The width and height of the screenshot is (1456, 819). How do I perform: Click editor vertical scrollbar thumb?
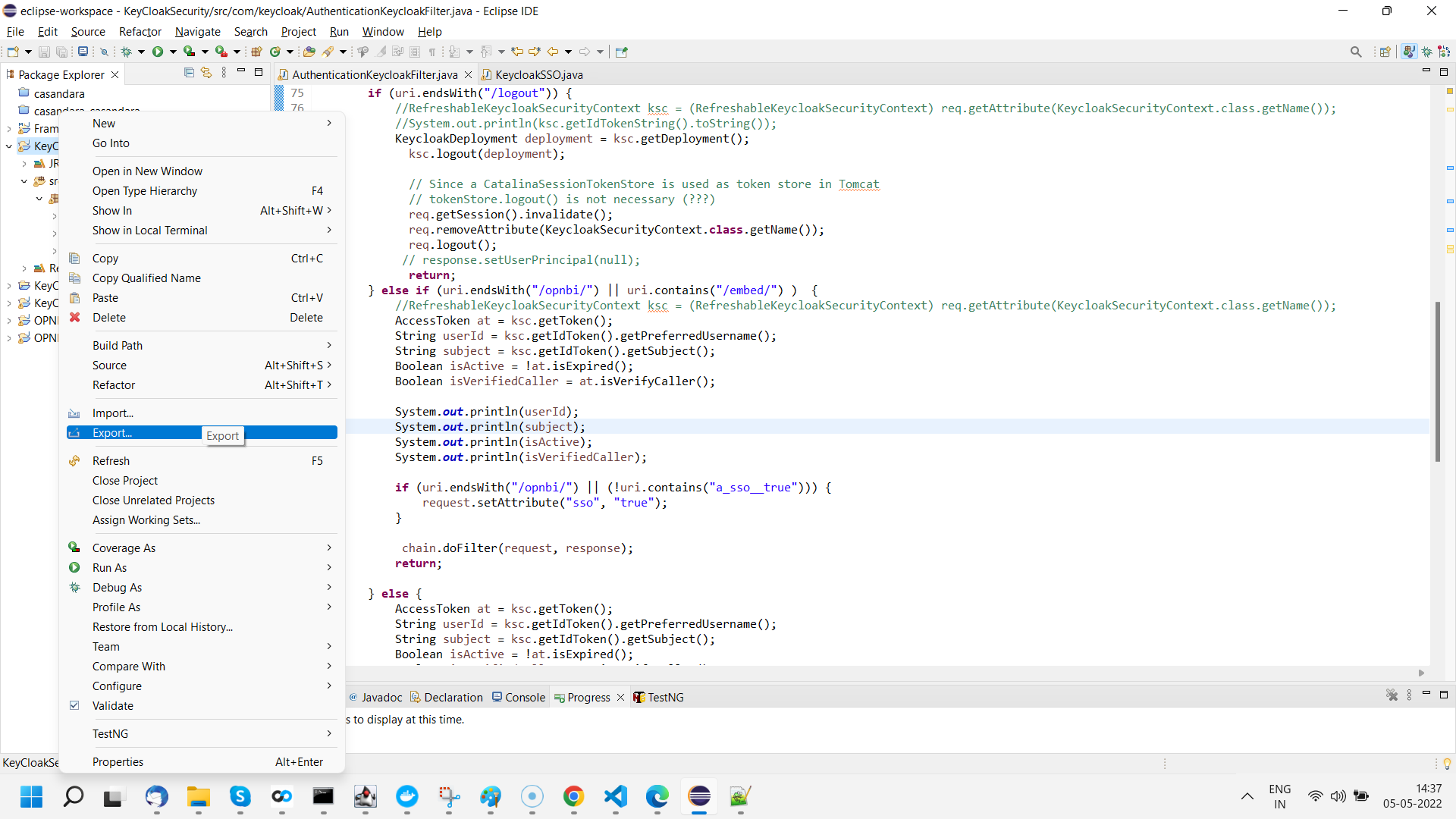click(x=1437, y=381)
